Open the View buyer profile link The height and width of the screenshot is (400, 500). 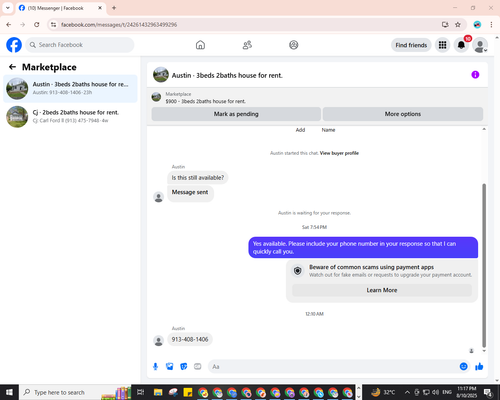(339, 153)
